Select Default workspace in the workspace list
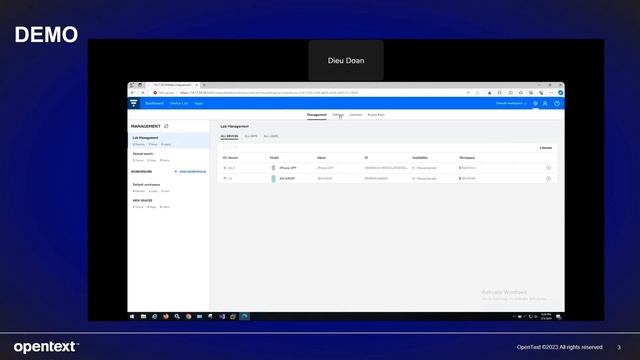 click(x=169, y=187)
